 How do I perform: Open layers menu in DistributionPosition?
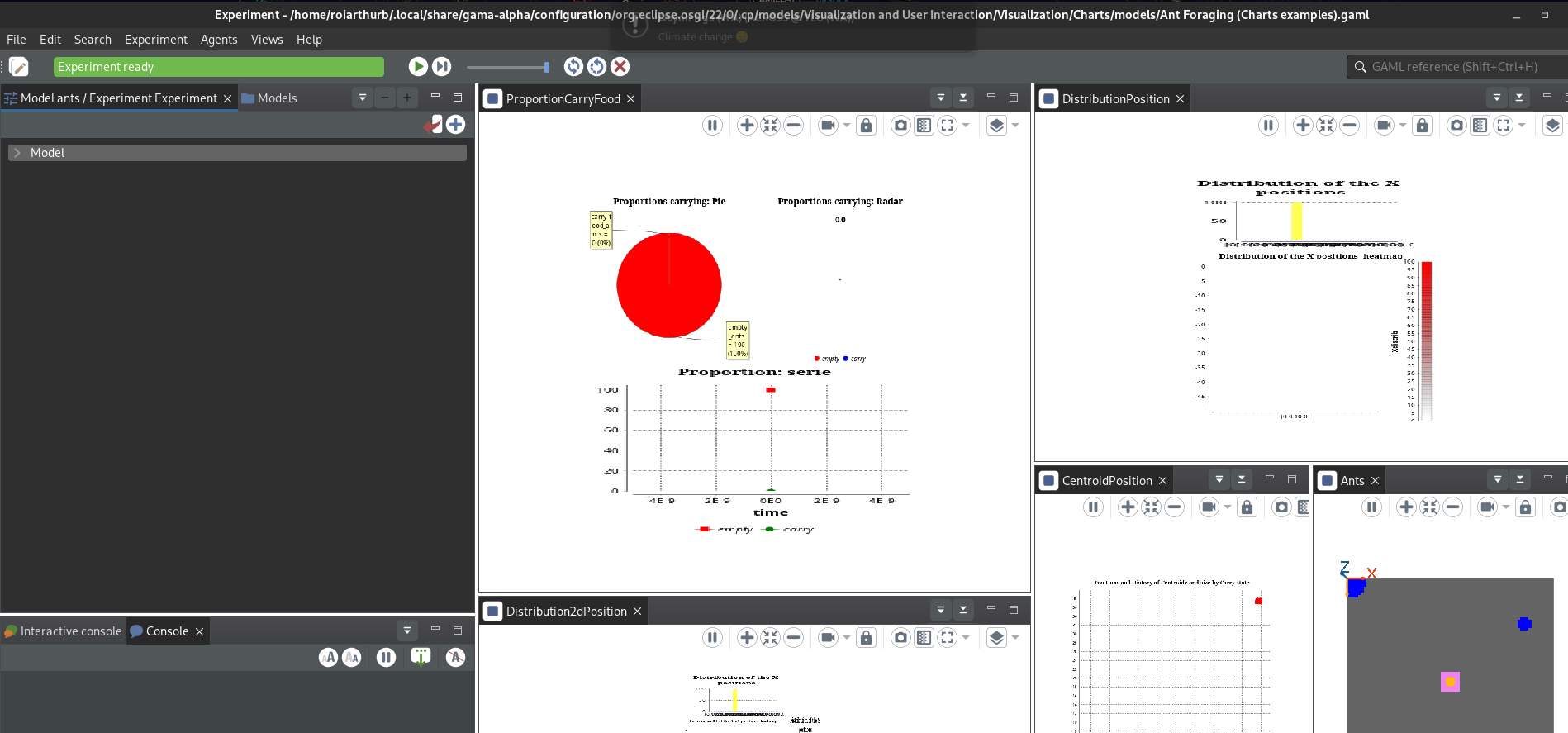coord(1552,125)
